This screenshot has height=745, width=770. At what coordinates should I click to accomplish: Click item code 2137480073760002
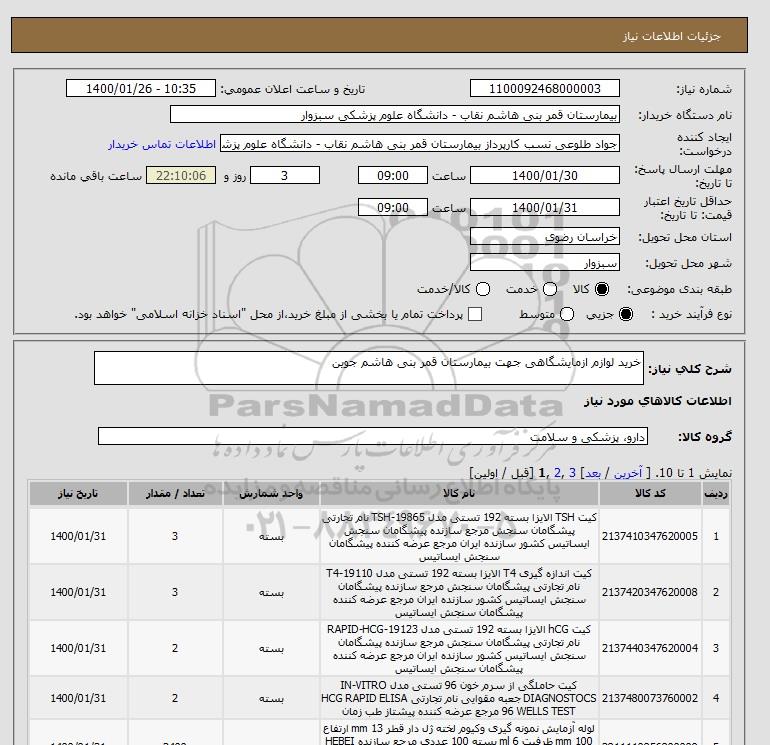[650, 698]
